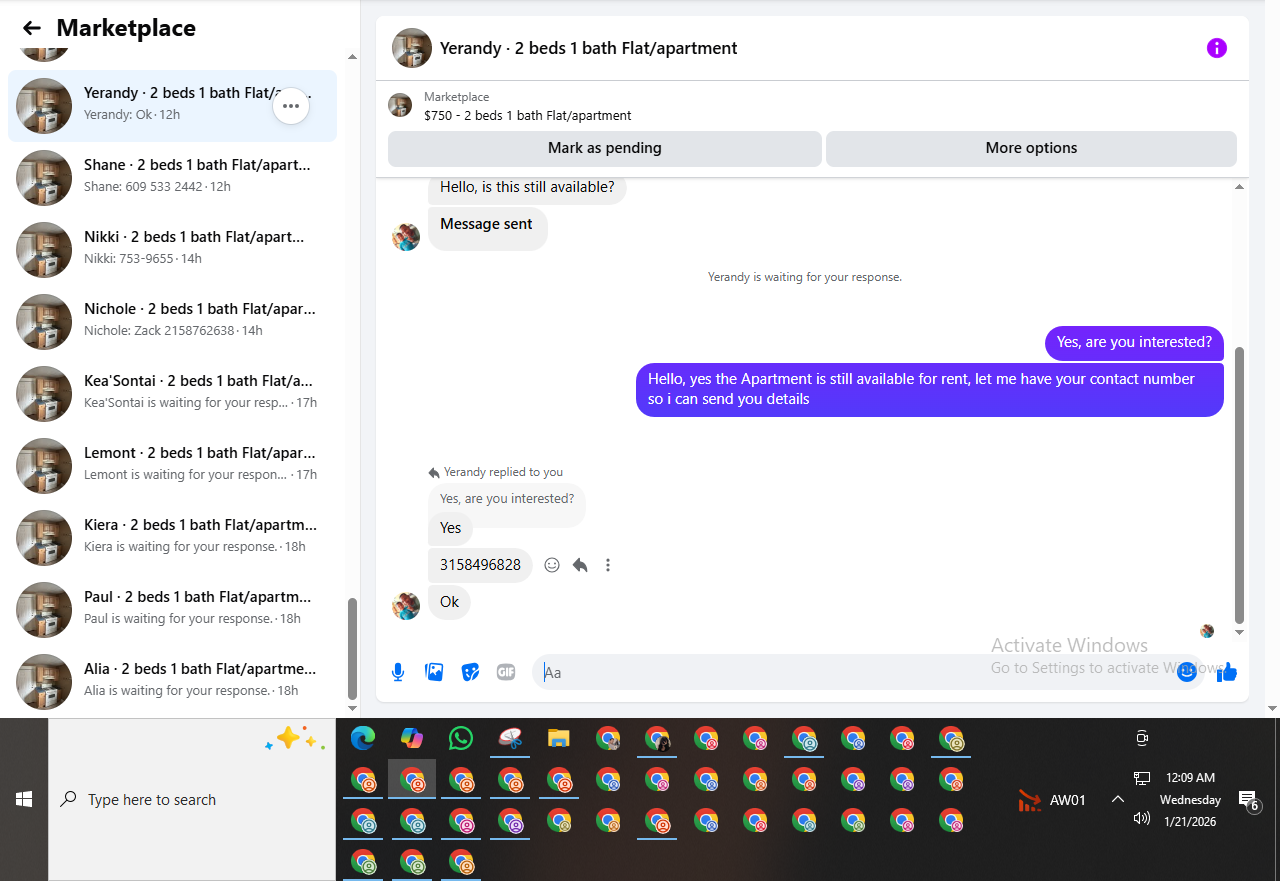
Task: Open the emoji picker in the message box
Action: 1187,672
